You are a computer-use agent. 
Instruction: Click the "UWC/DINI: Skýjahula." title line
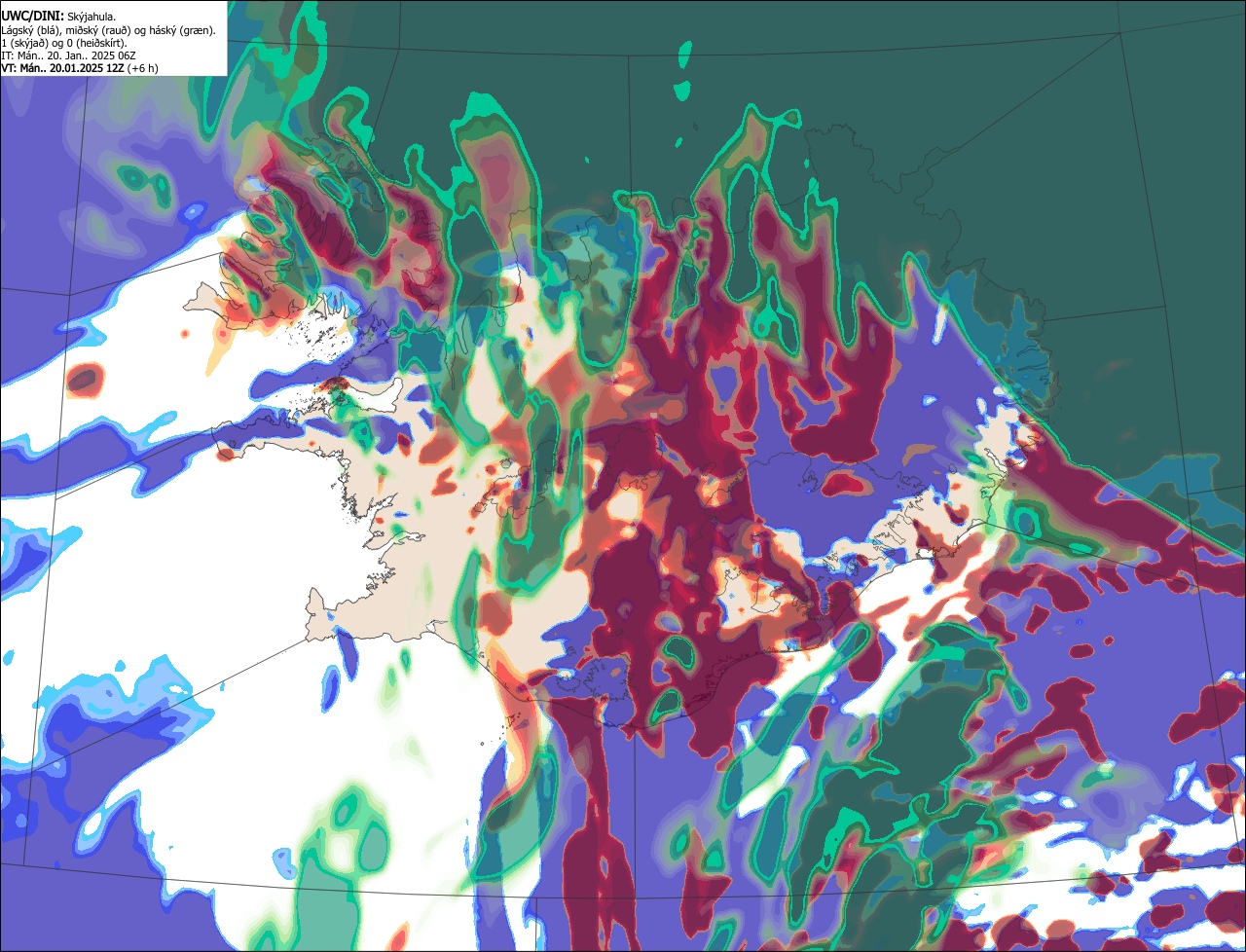58,16
